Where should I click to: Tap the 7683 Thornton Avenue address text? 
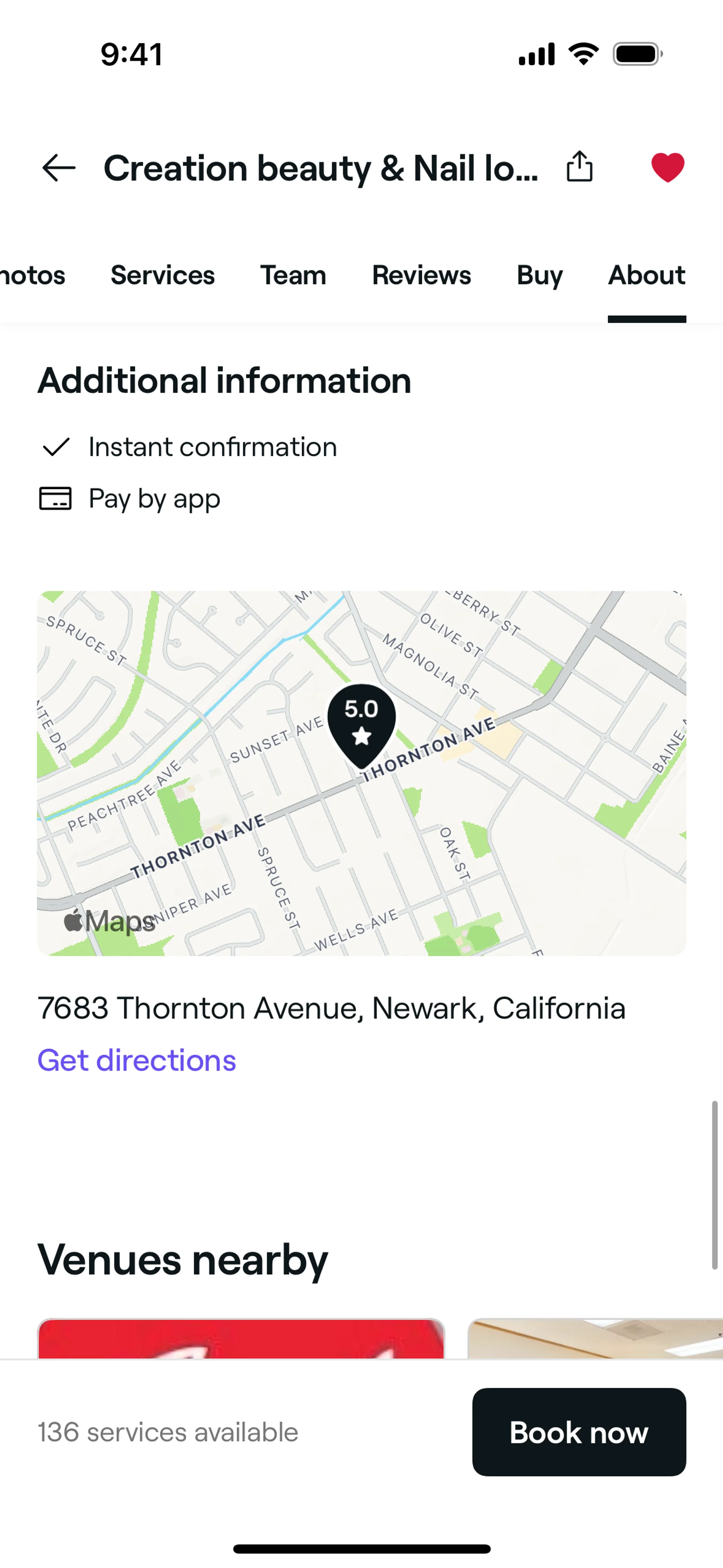coord(332,1008)
